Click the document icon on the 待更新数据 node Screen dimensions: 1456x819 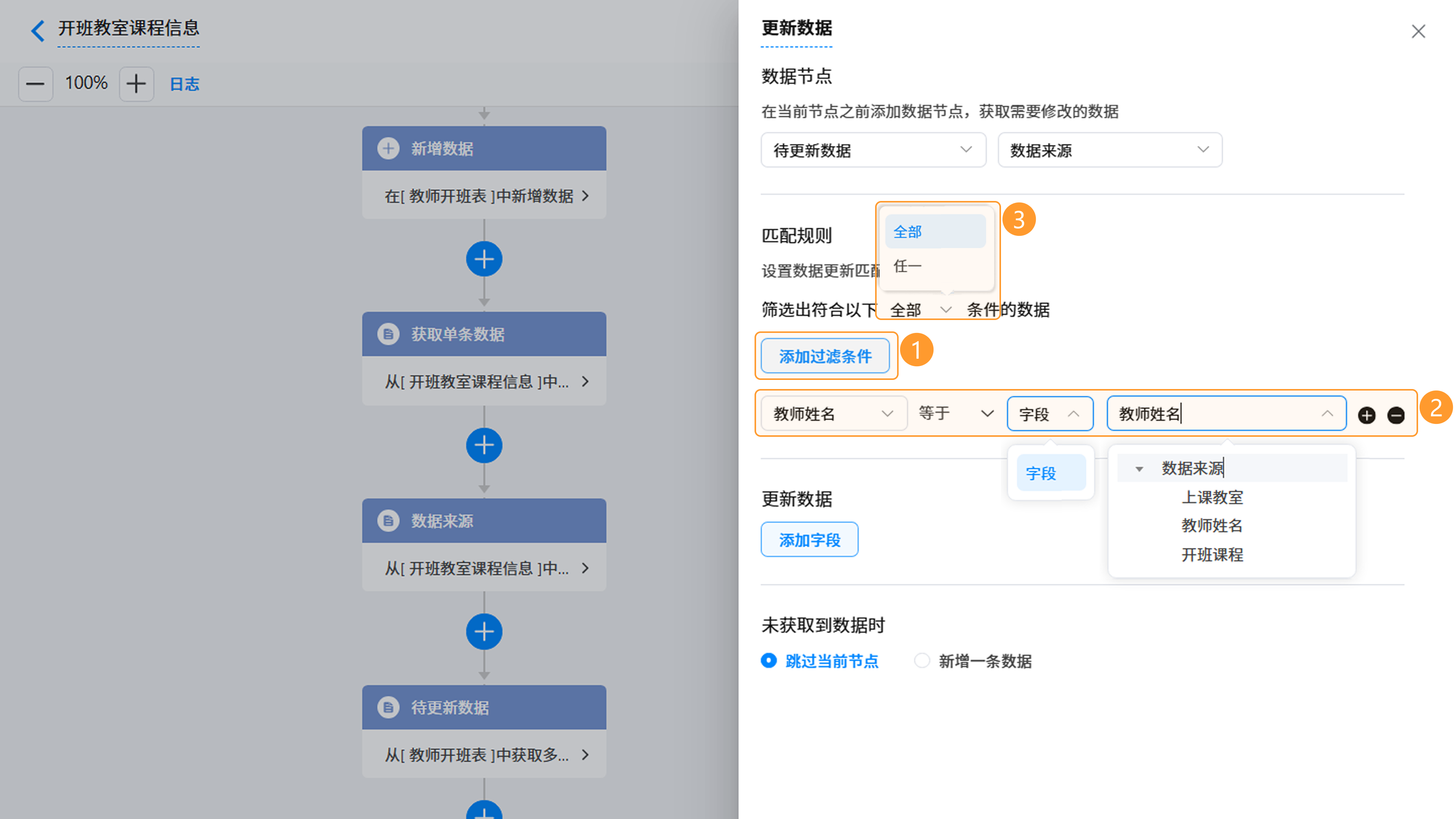[388, 707]
